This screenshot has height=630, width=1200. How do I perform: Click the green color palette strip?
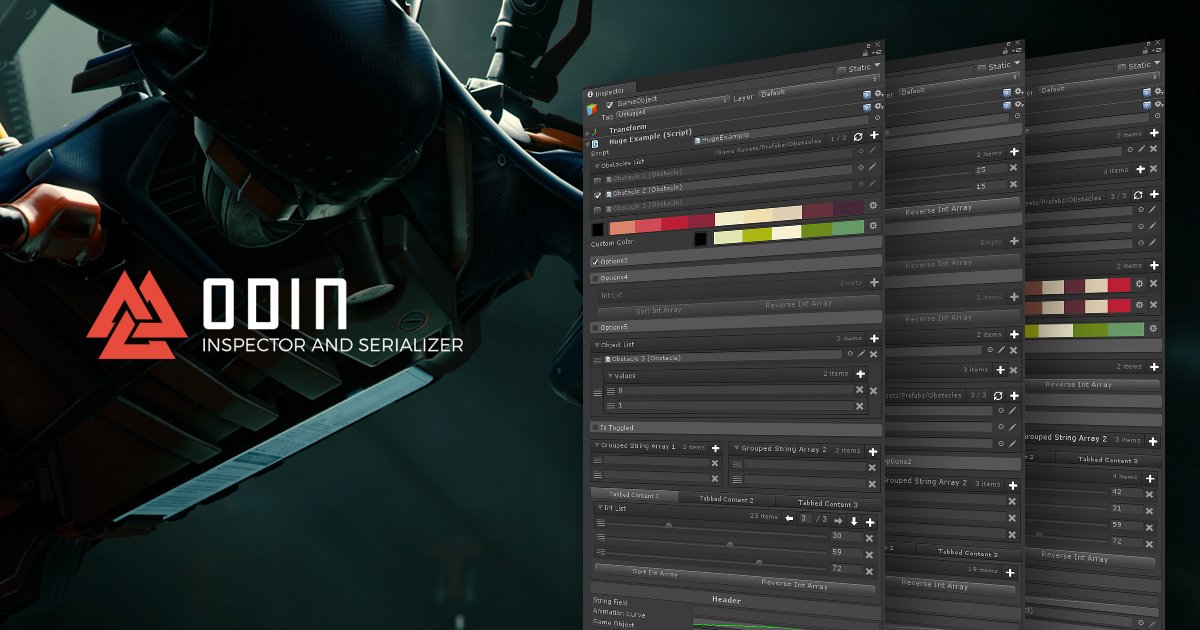(x=787, y=233)
